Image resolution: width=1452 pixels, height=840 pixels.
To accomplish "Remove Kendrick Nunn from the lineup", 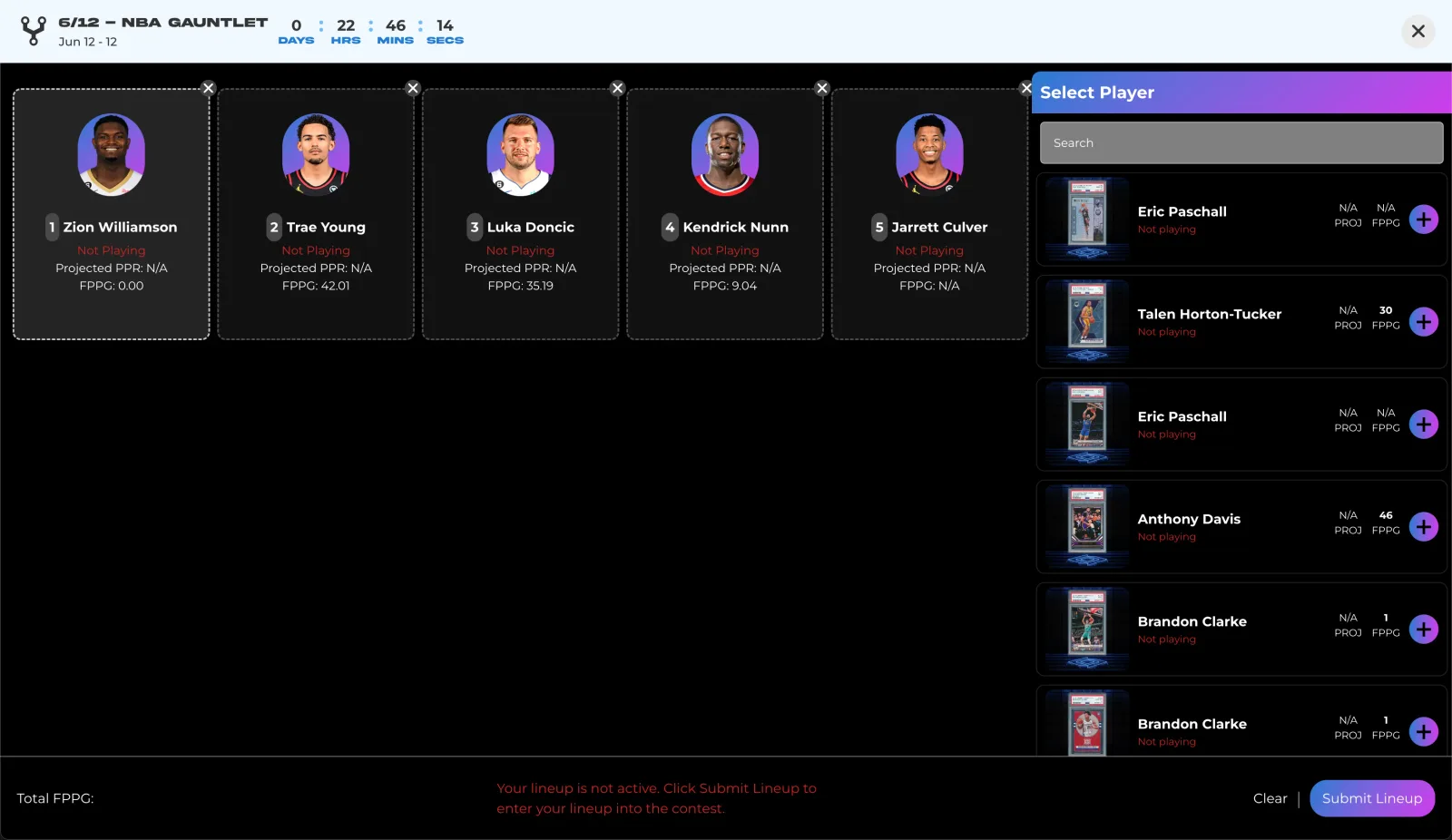I will click(x=822, y=88).
